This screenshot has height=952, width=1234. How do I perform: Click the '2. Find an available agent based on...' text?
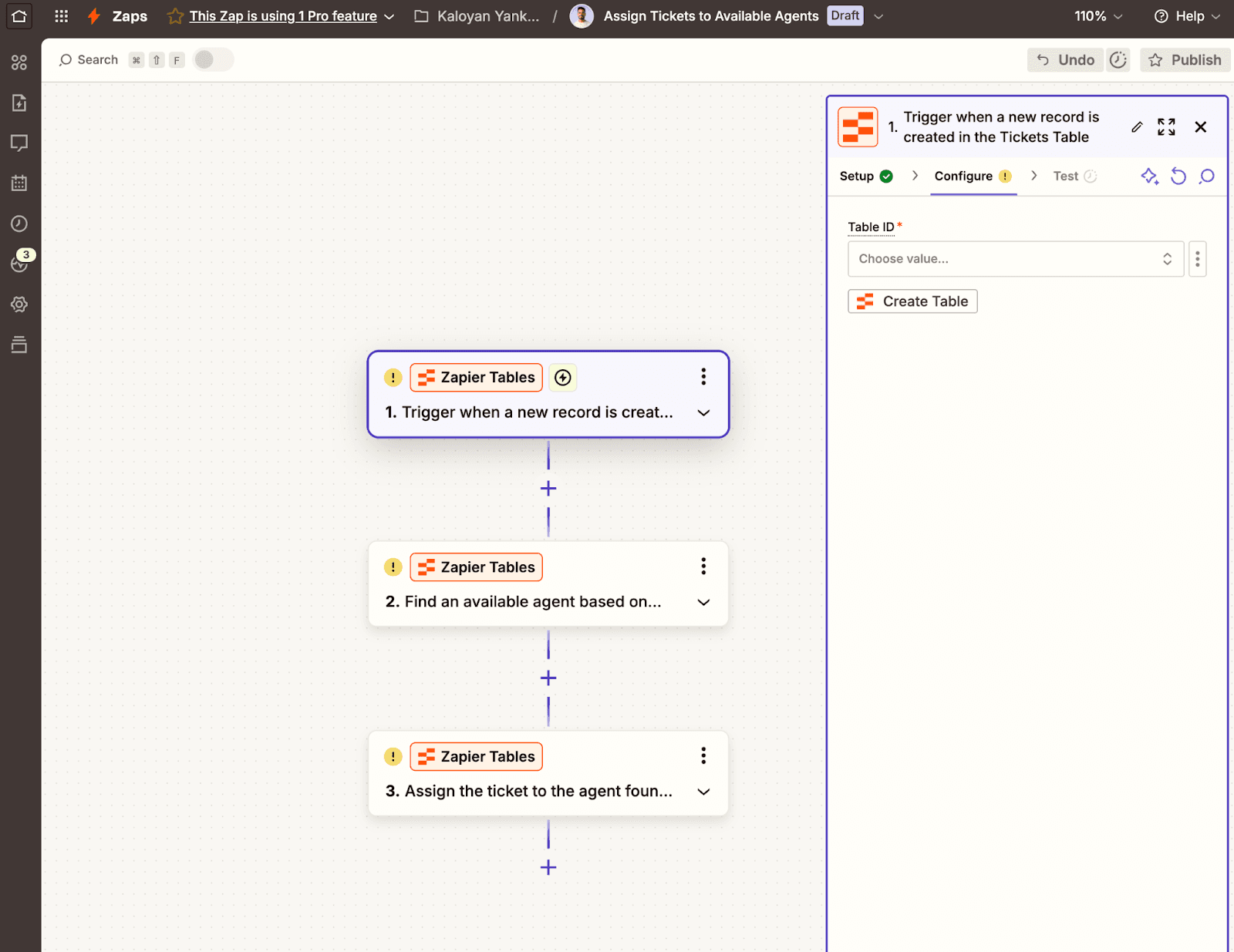[524, 602]
